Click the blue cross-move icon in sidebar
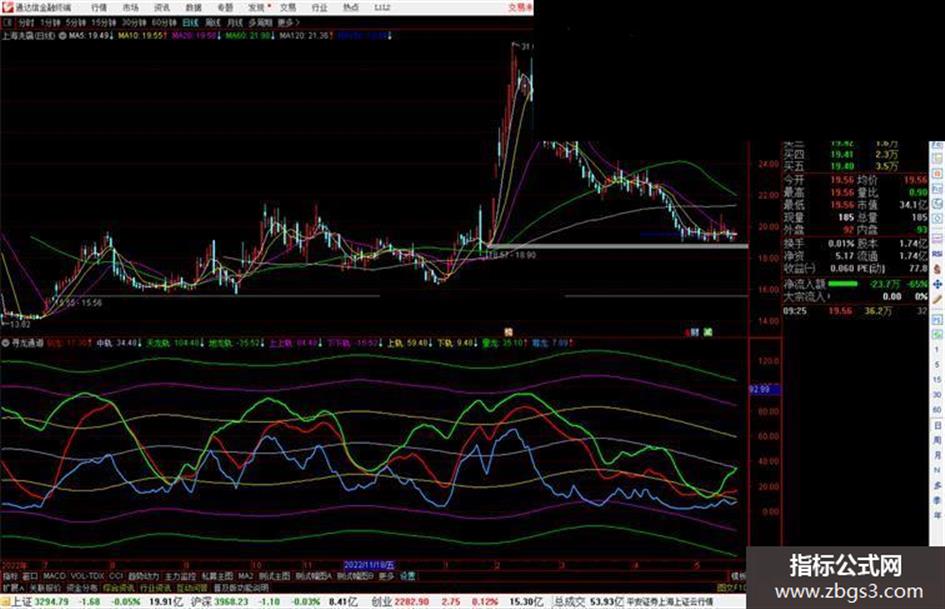This screenshot has height=609, width=945. 937,284
